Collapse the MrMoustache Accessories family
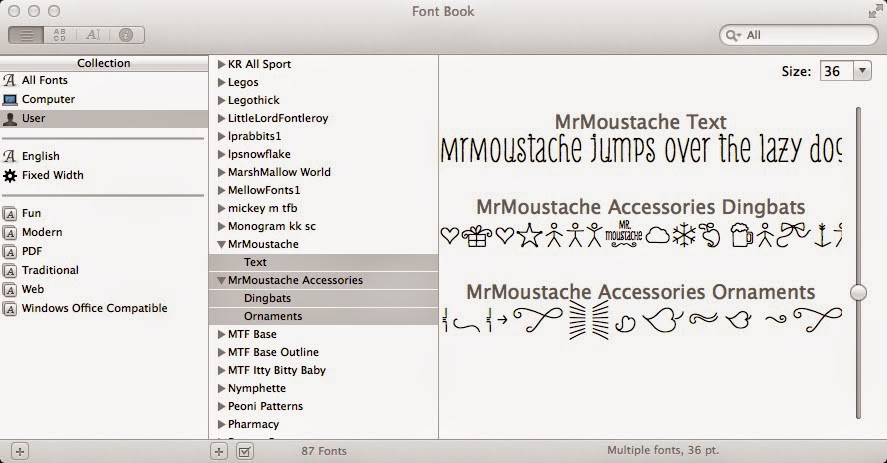Viewport: 887px width, 463px height. pos(221,280)
